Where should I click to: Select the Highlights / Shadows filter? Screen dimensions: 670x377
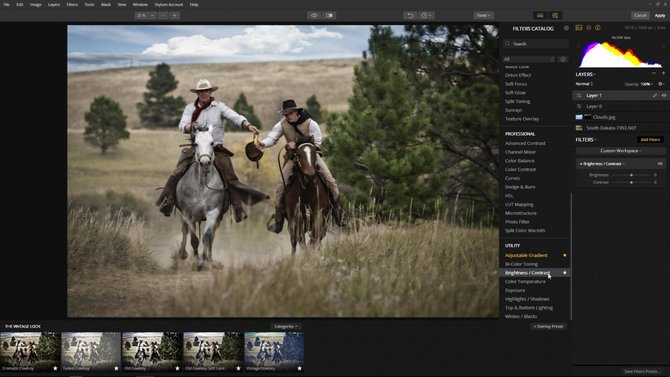[527, 299]
